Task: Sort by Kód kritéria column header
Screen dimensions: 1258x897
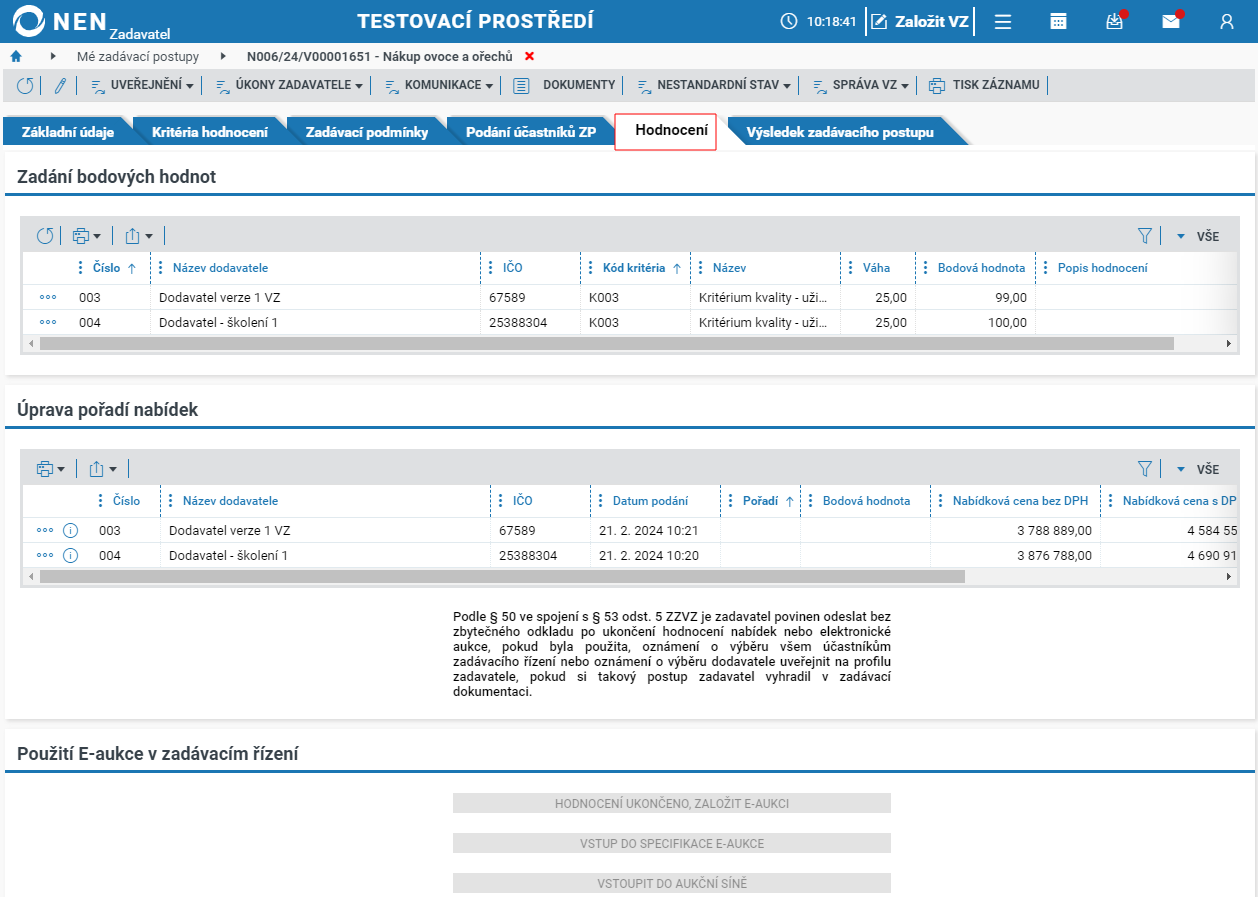Action: (634, 268)
